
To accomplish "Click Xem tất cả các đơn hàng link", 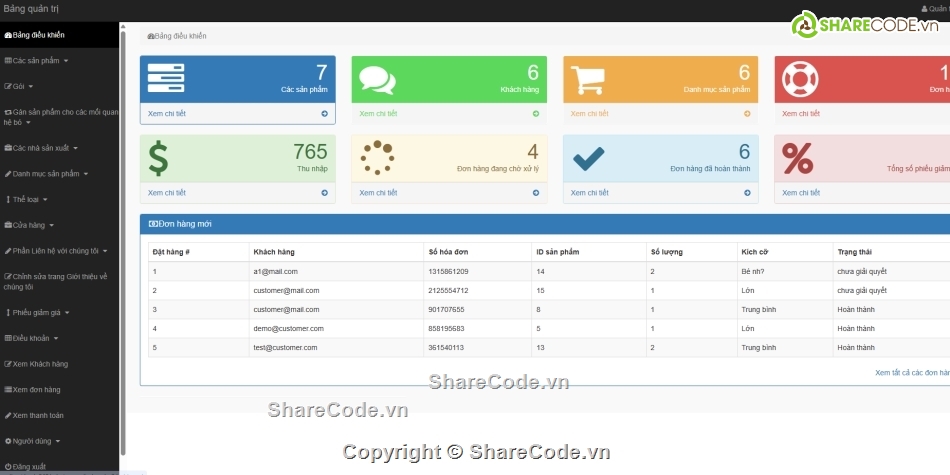I will coord(912,373).
